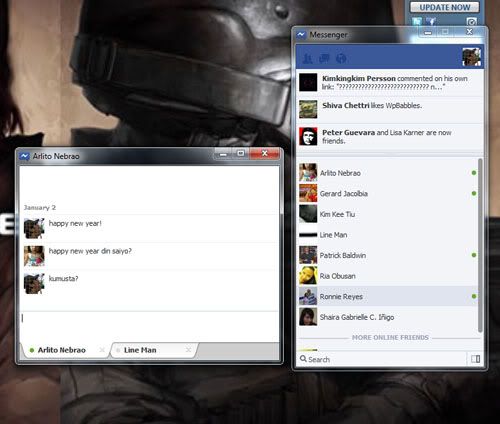Viewport: 500px width, 424px height.
Task: Click the message input box in chat
Action: (149, 326)
